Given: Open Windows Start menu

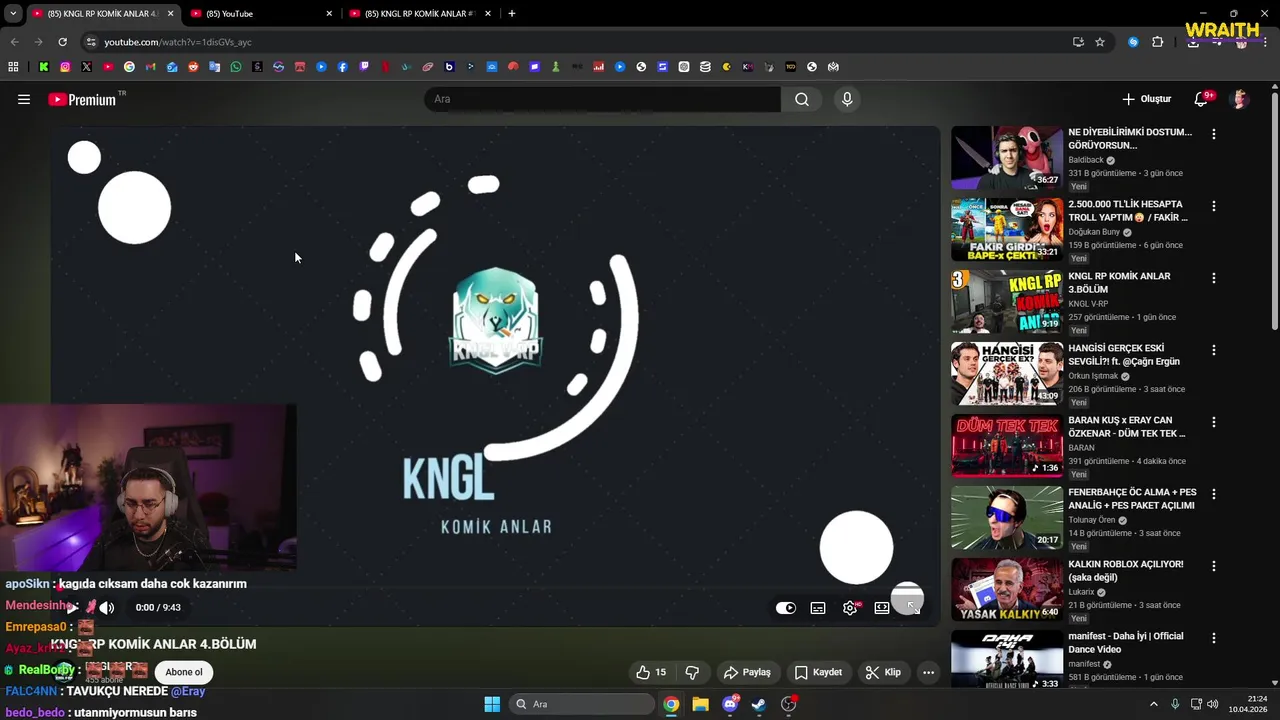Looking at the screenshot, I should [492, 704].
